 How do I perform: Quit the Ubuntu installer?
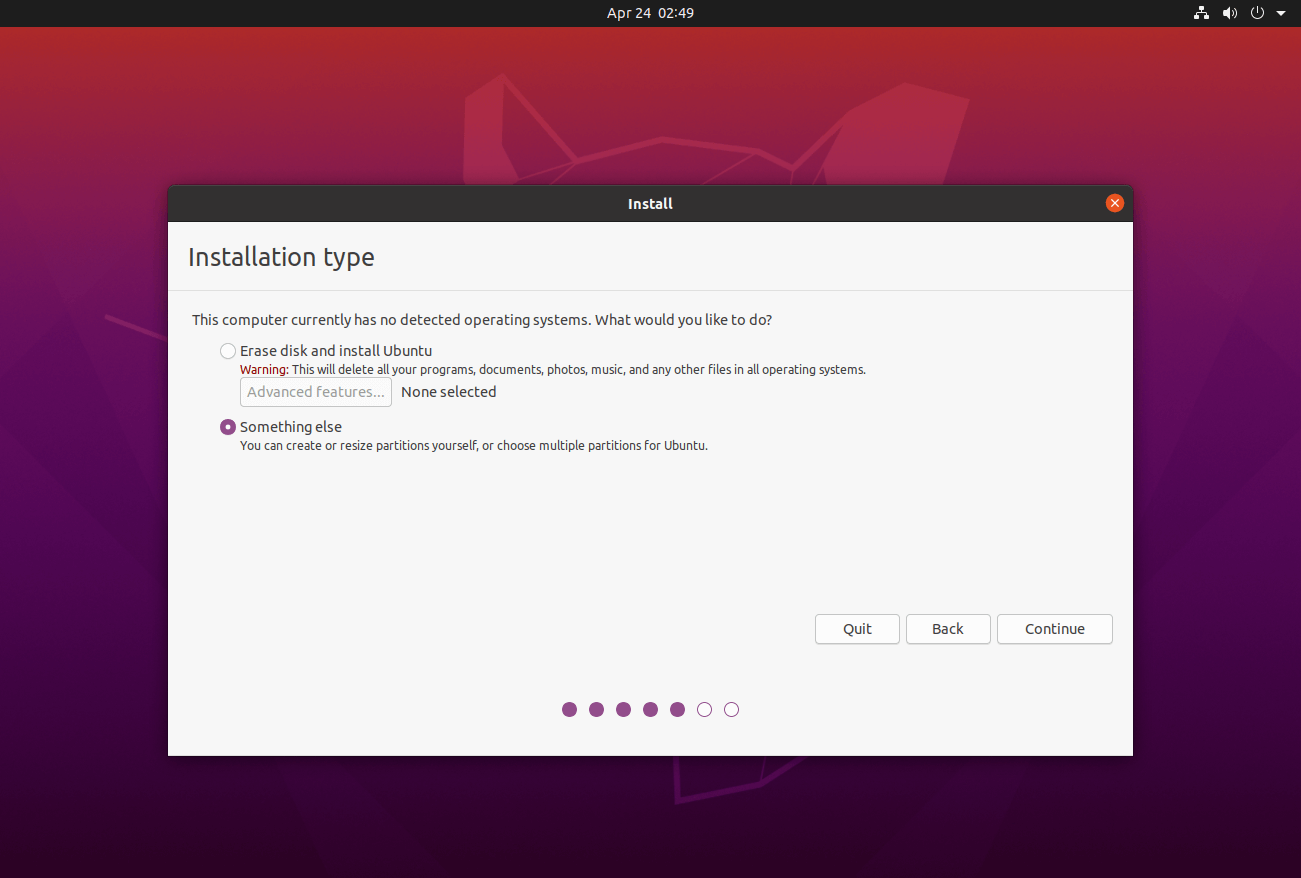coord(856,629)
